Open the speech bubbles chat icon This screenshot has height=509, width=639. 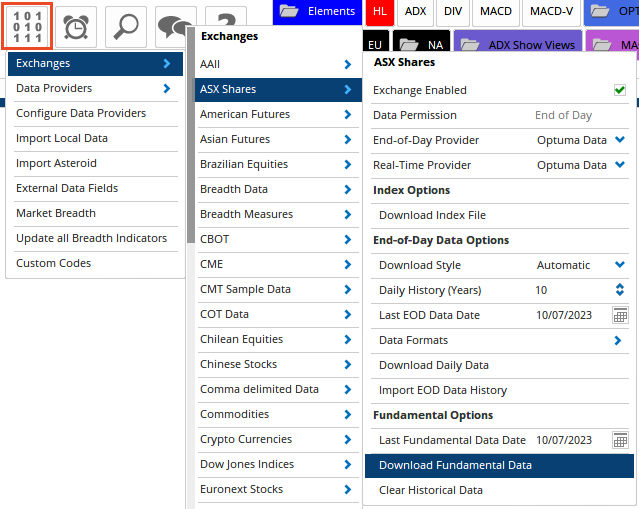coord(172,27)
